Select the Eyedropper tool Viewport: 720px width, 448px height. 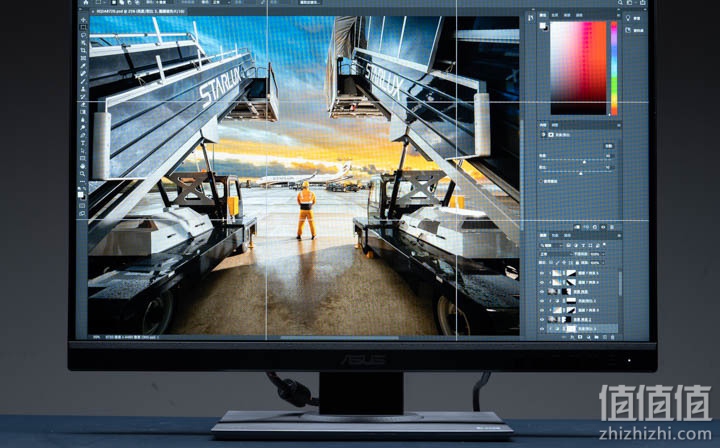(83, 66)
